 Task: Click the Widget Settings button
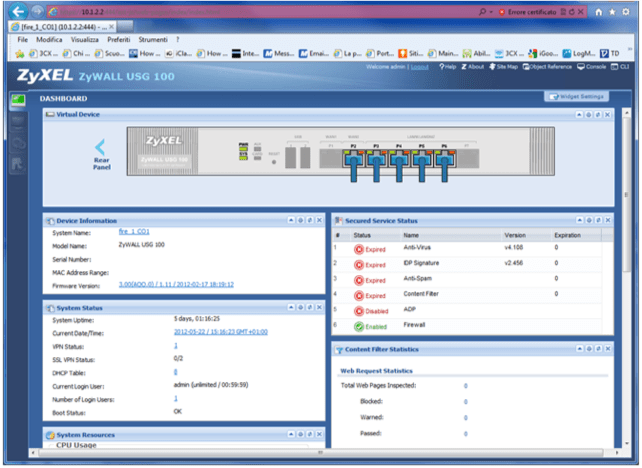[576, 97]
